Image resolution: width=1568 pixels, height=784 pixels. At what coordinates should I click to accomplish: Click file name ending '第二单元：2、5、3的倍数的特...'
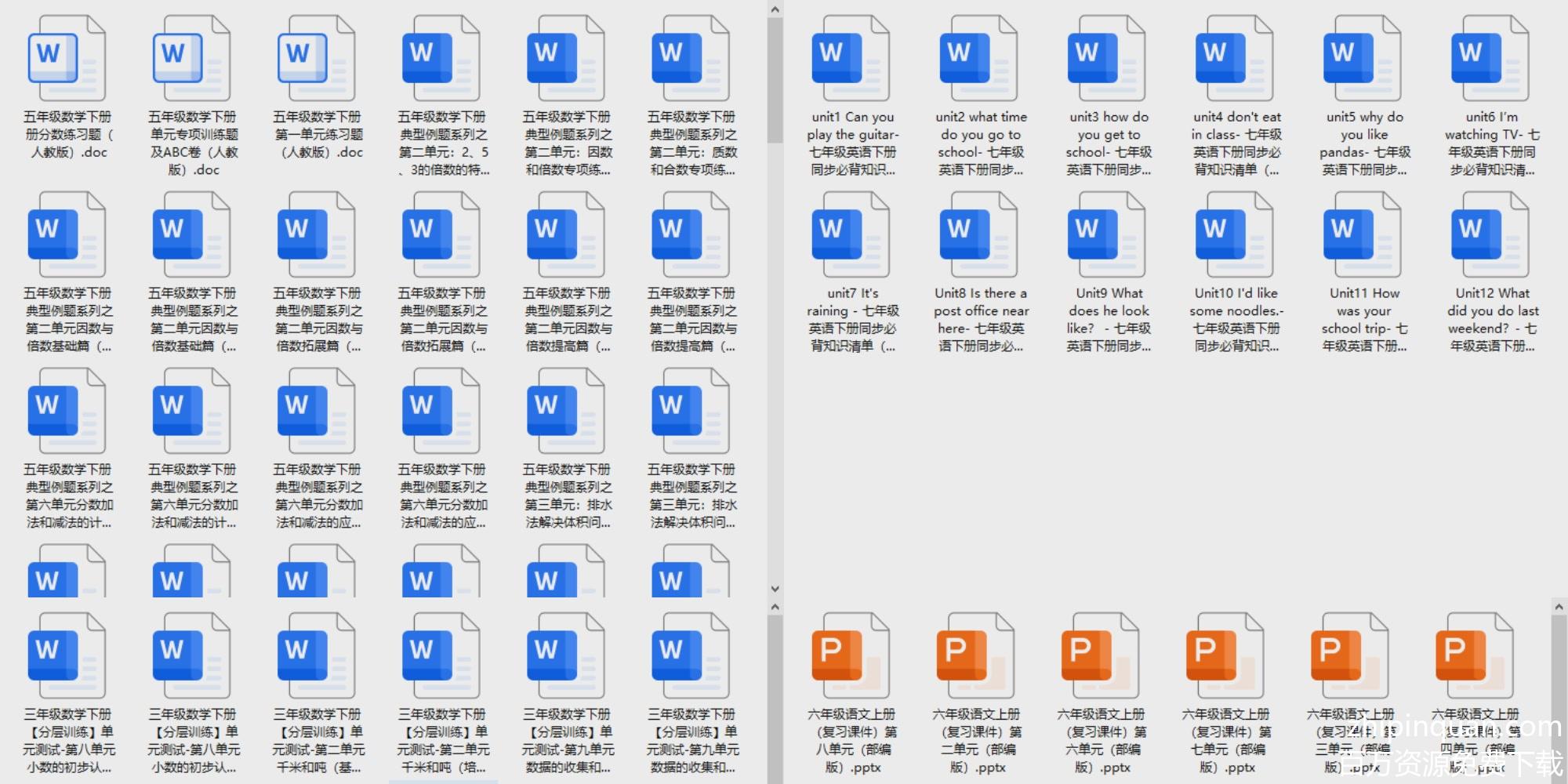pyautogui.click(x=443, y=143)
